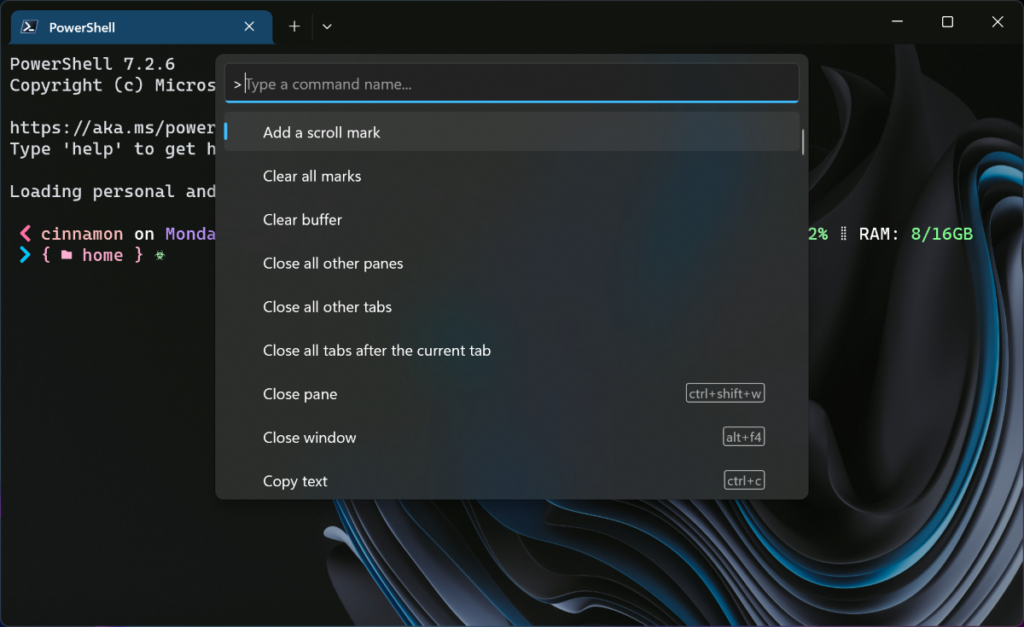Viewport: 1024px width, 627px height.
Task: Open the tab list dropdown chevron
Action: pyautogui.click(x=327, y=26)
